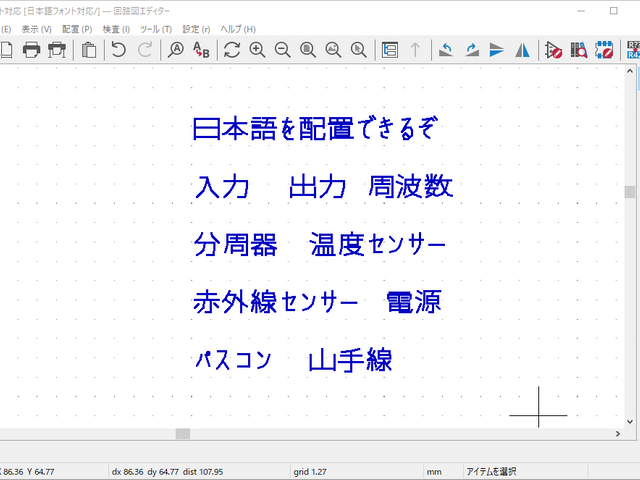Viewport: 640px width, 480px height.
Task: Click the Paste clipboard icon
Action: (x=89, y=50)
